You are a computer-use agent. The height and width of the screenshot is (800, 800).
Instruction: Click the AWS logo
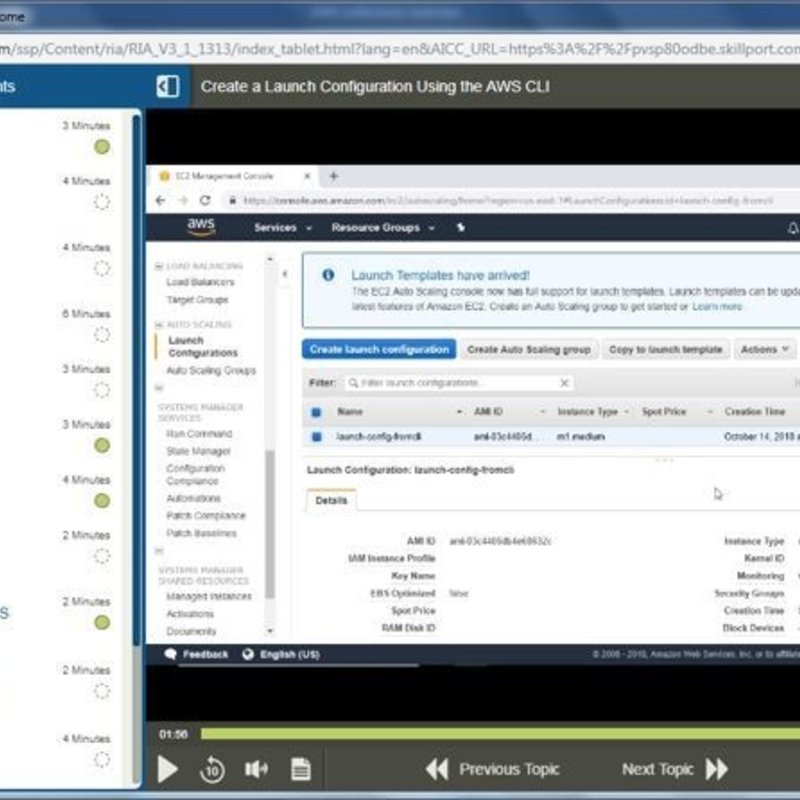[x=201, y=227]
